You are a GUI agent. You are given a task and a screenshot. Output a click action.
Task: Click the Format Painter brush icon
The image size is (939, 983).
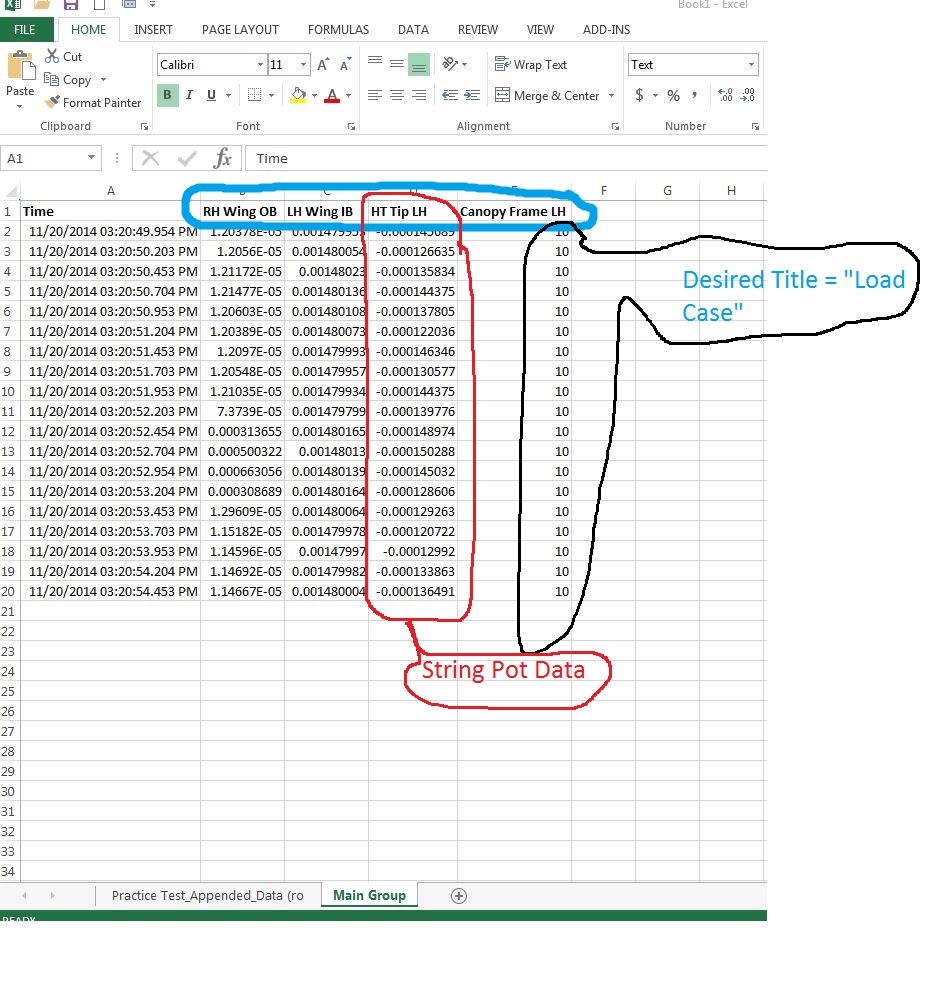click(53, 102)
